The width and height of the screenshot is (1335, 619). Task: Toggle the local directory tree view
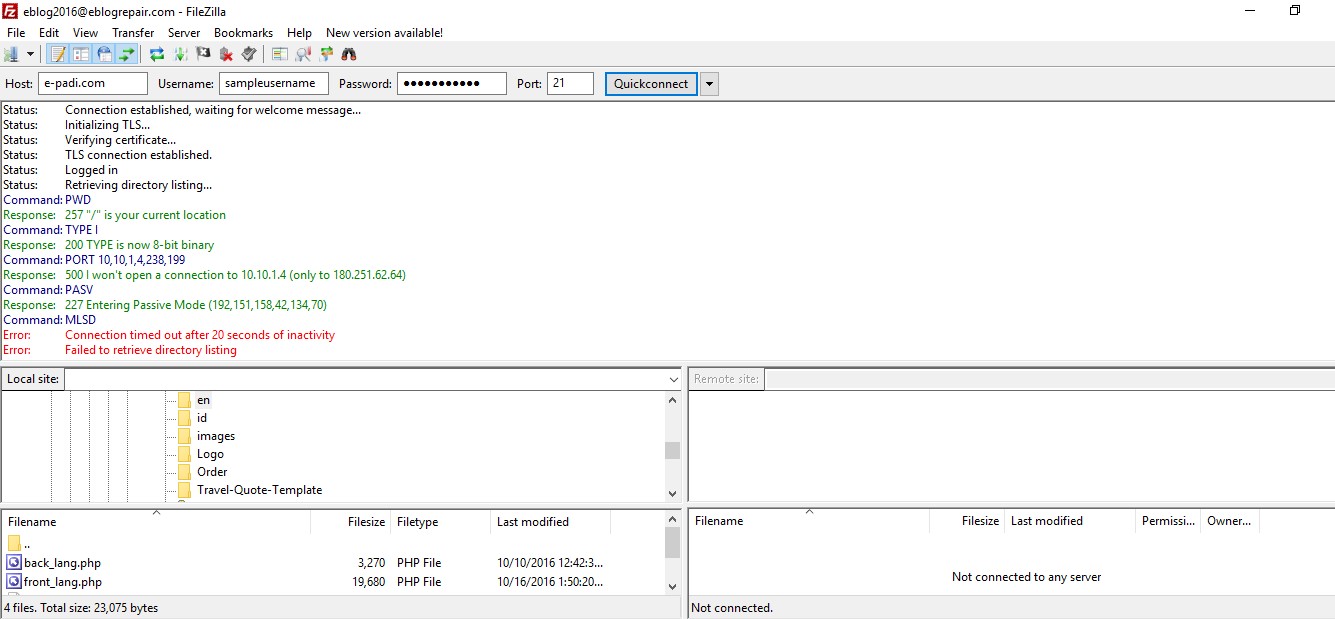pyautogui.click(x=81, y=54)
